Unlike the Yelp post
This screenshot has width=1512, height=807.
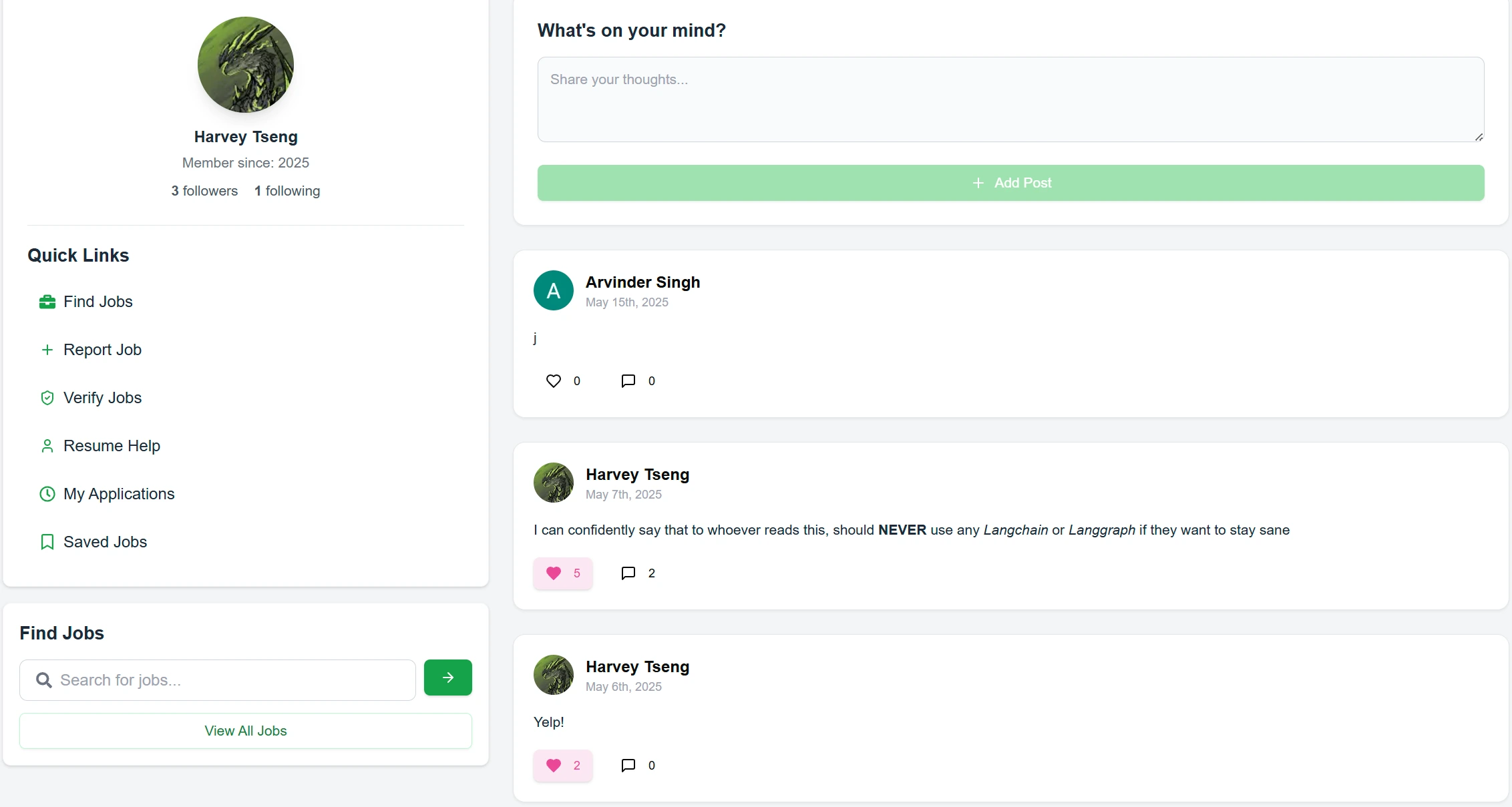coord(562,766)
